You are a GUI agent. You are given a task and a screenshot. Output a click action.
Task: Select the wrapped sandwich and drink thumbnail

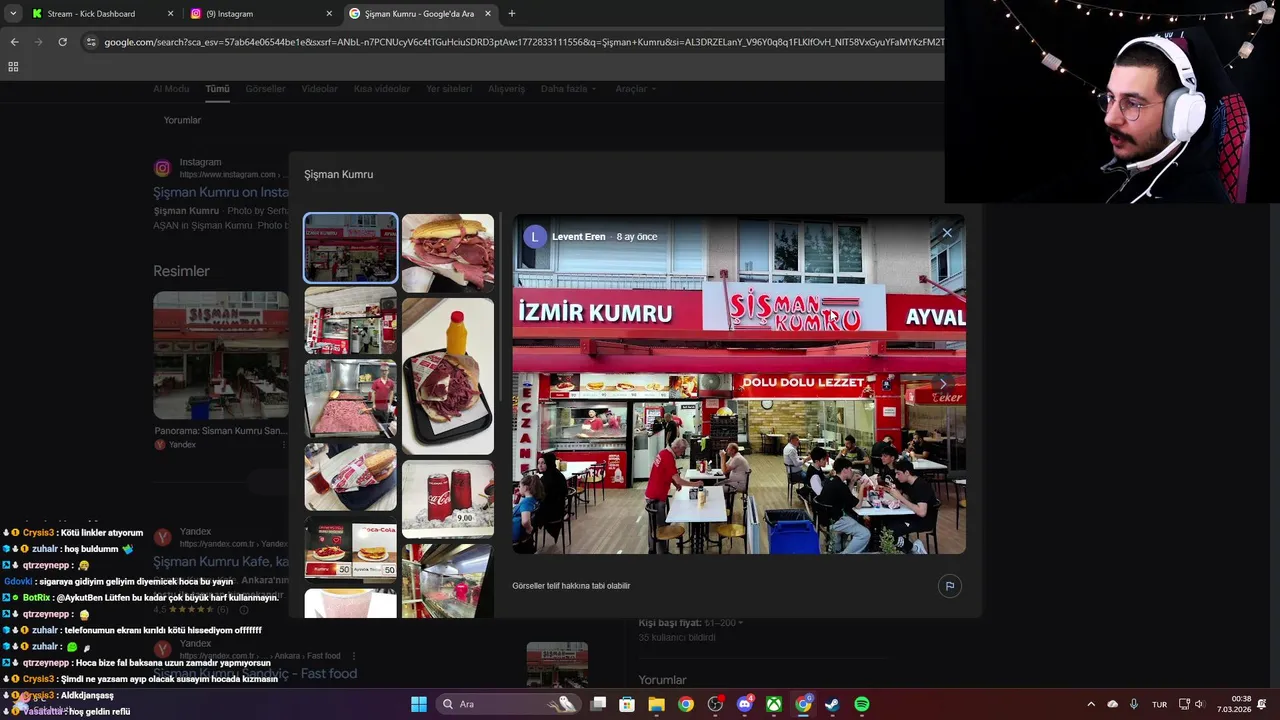tap(350, 477)
